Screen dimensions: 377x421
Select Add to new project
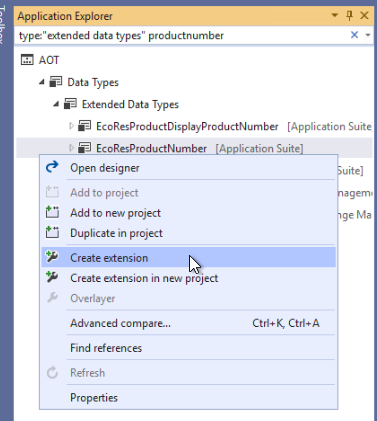(188, 213)
